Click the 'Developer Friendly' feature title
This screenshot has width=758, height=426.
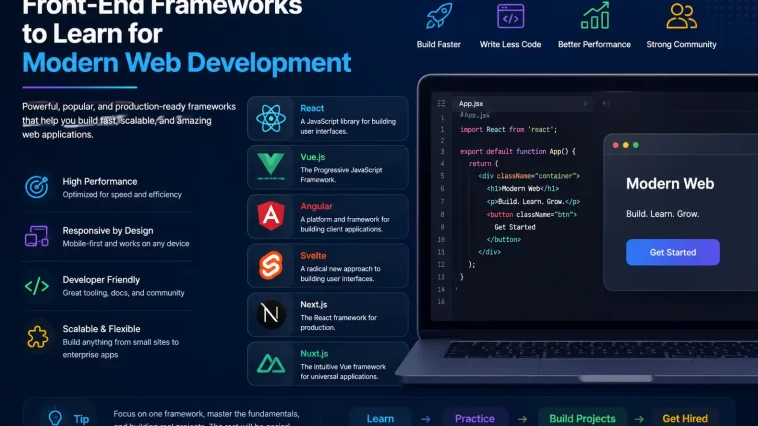pos(101,280)
